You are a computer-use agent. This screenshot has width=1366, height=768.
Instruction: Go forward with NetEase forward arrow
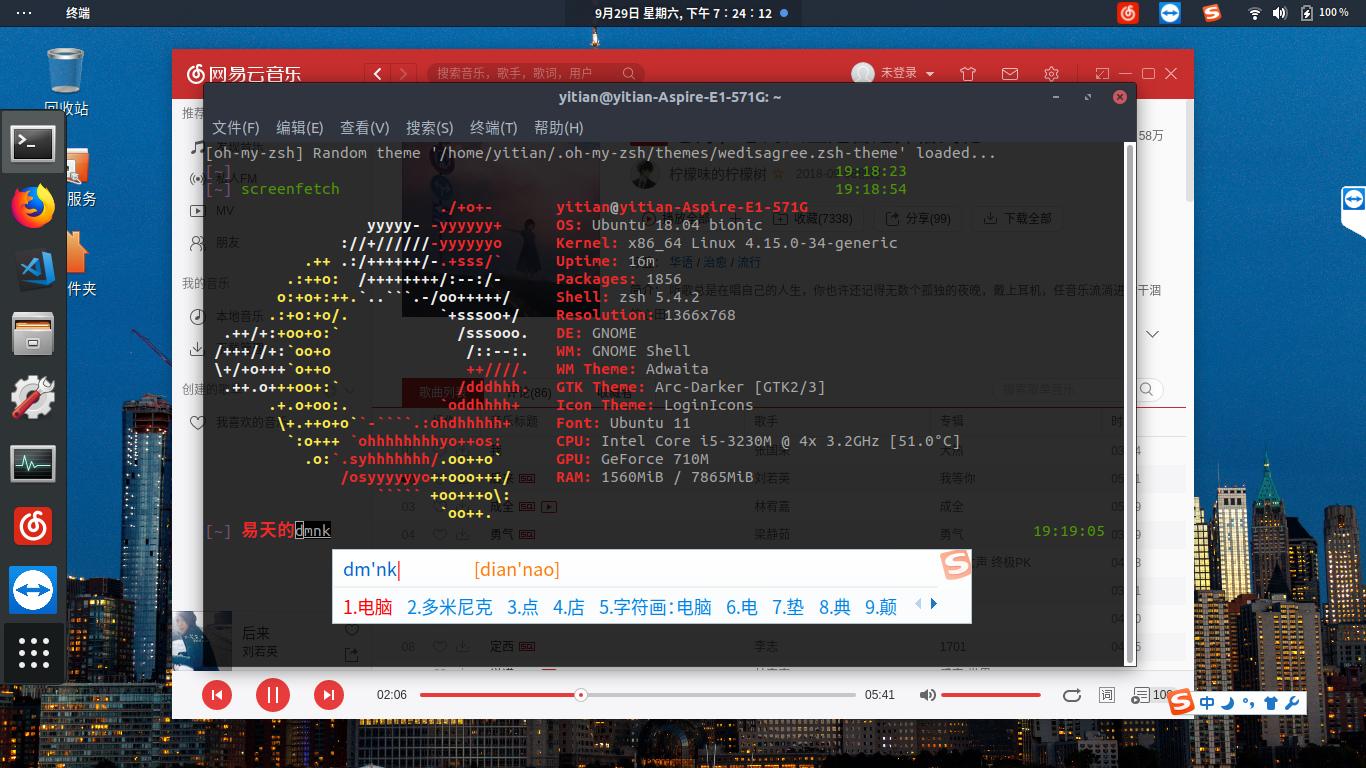click(404, 73)
